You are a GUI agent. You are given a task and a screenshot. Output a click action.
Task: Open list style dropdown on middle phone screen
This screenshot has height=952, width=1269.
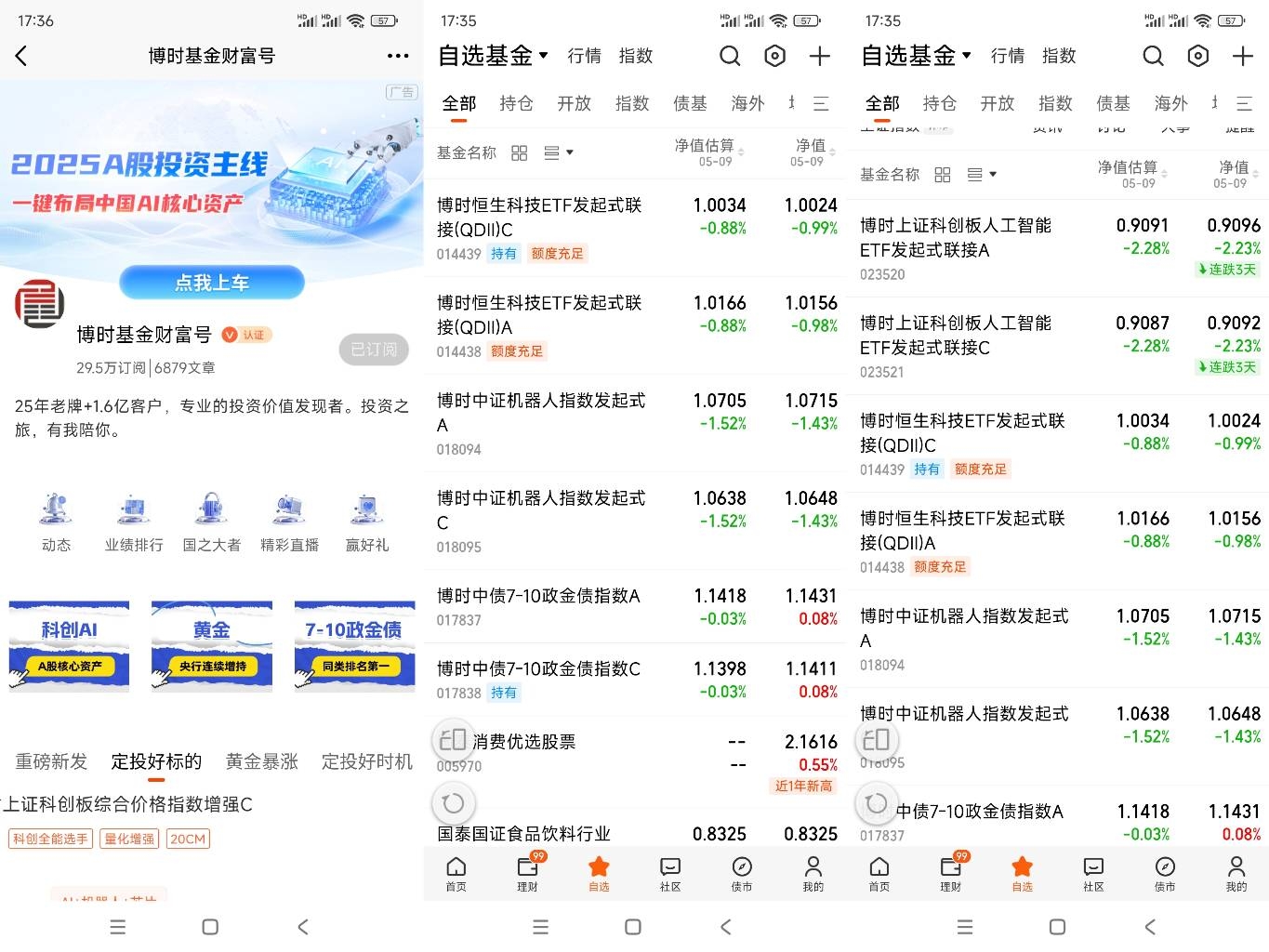click(559, 152)
